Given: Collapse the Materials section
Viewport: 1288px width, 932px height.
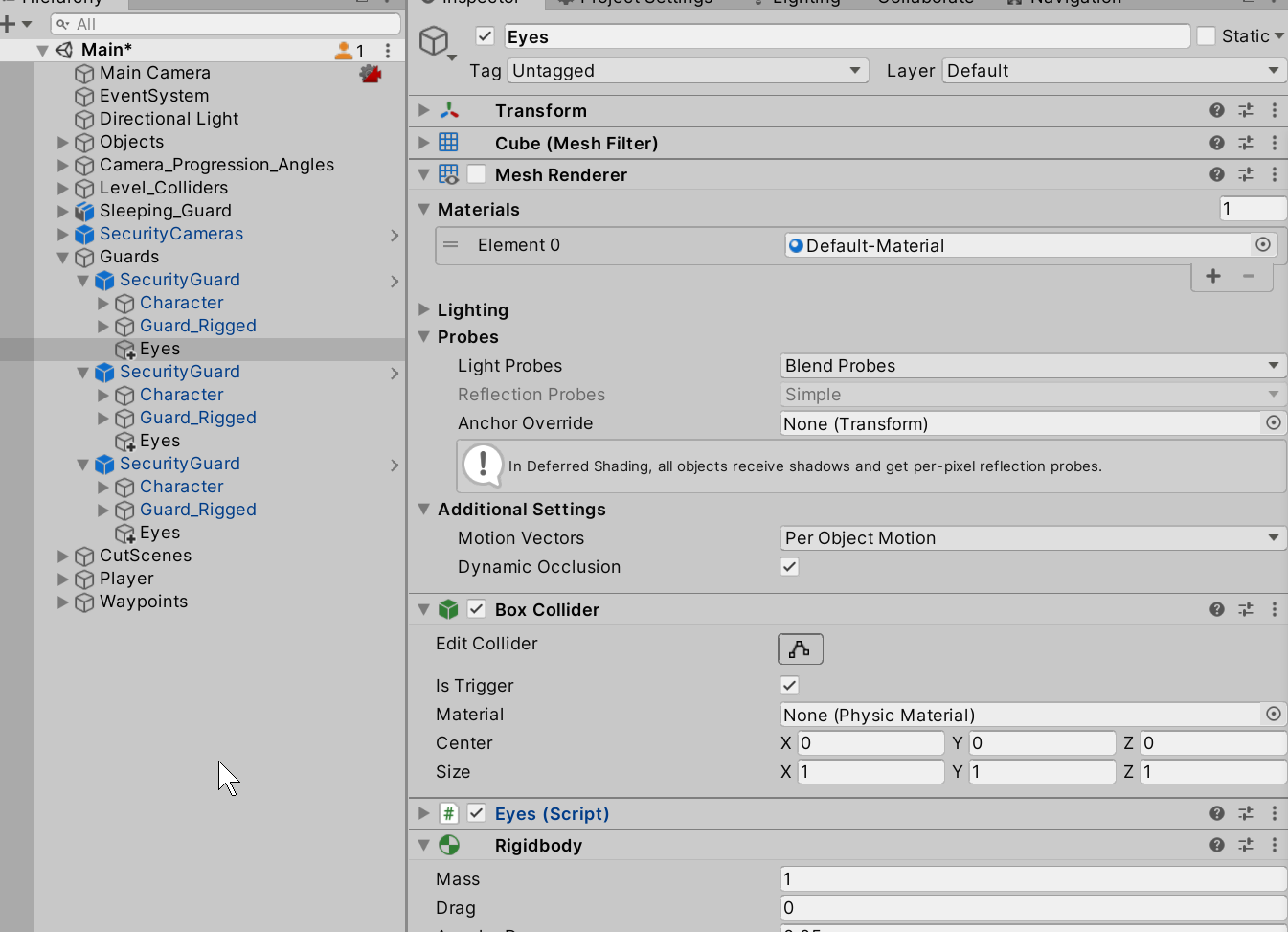Looking at the screenshot, I should pyautogui.click(x=423, y=209).
